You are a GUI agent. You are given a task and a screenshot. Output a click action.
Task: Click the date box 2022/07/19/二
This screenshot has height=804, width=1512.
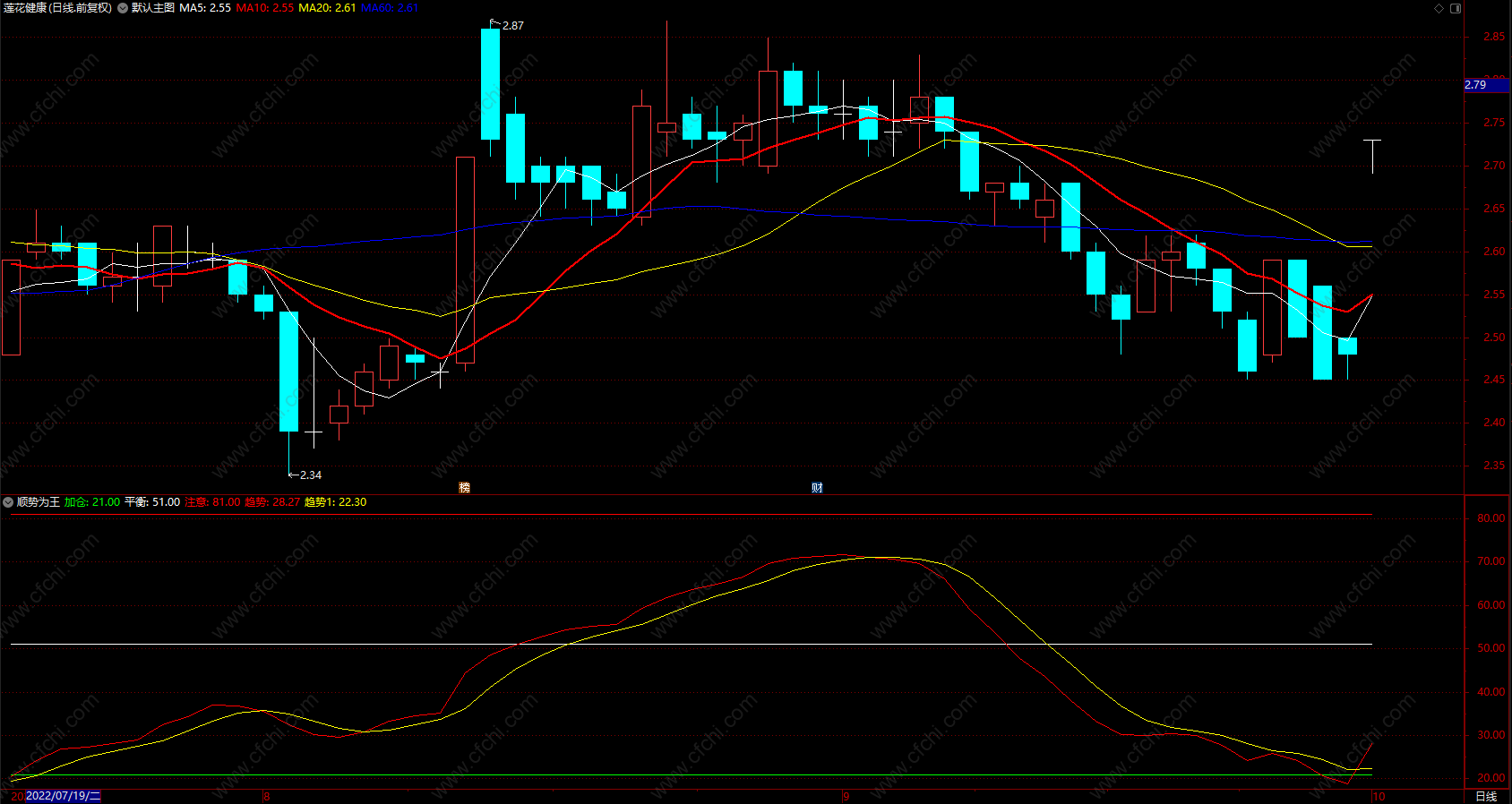[63, 796]
